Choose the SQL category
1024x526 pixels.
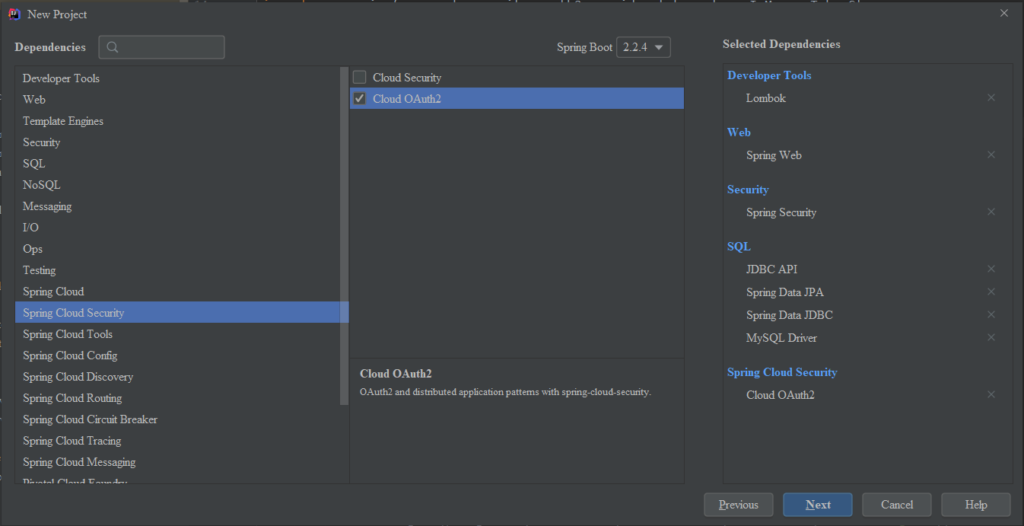click(182, 163)
